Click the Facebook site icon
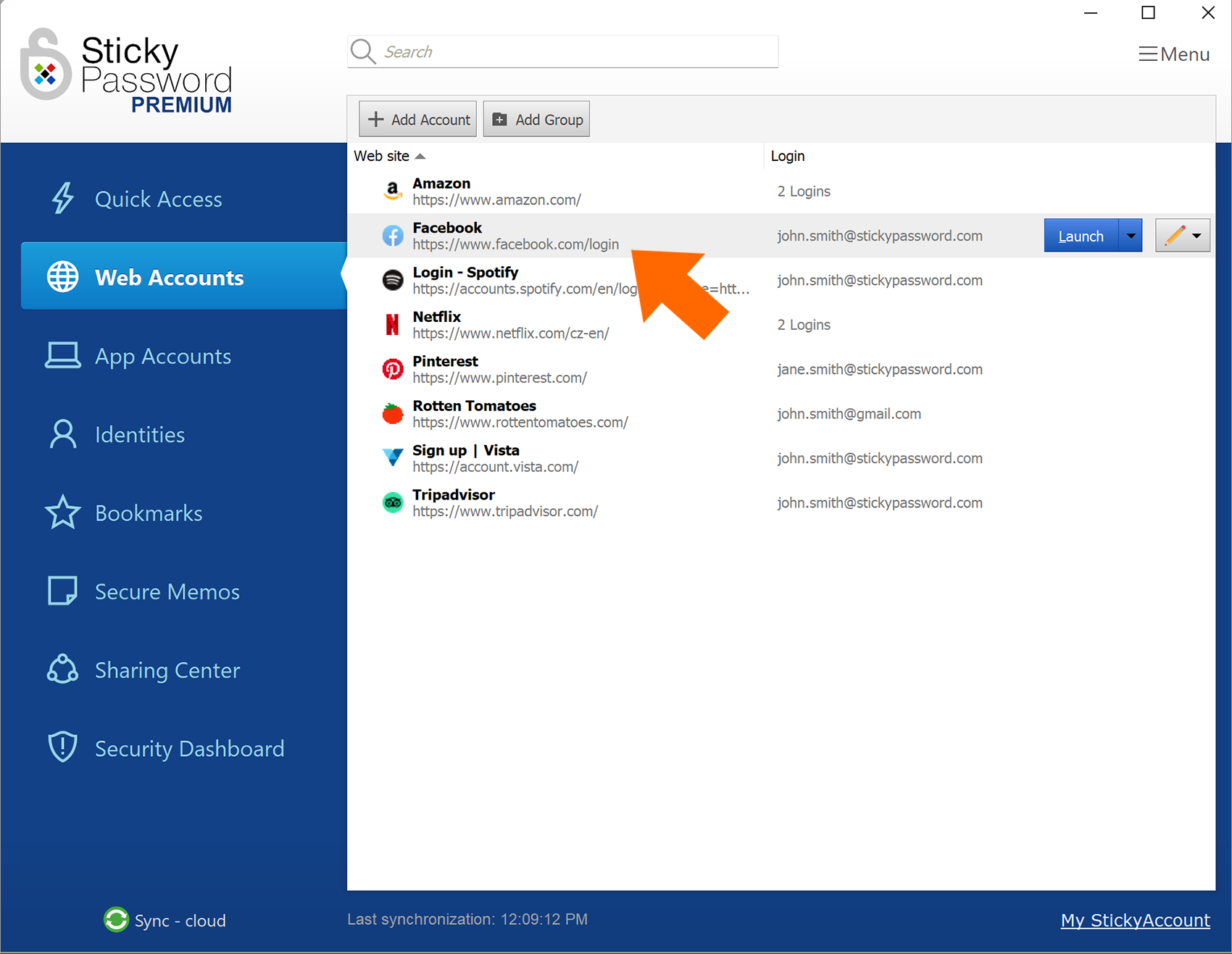This screenshot has height=954, width=1232. (x=393, y=236)
